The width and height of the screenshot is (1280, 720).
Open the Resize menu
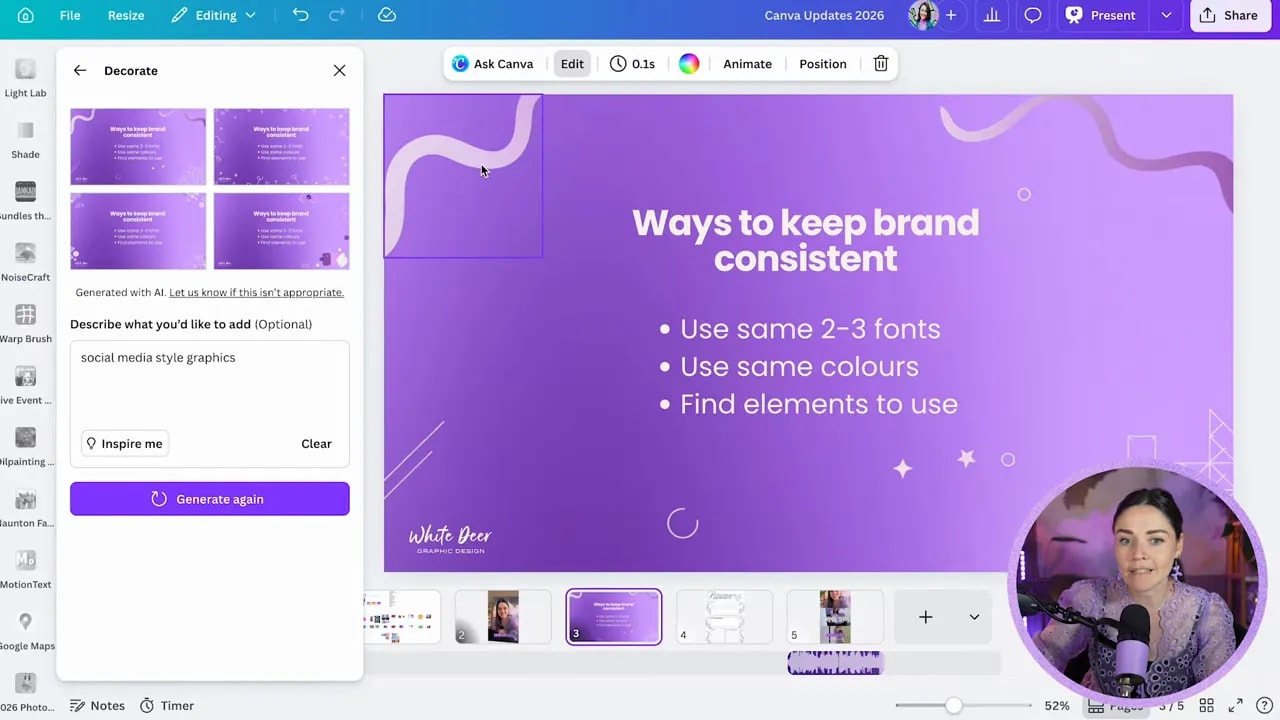coord(126,15)
